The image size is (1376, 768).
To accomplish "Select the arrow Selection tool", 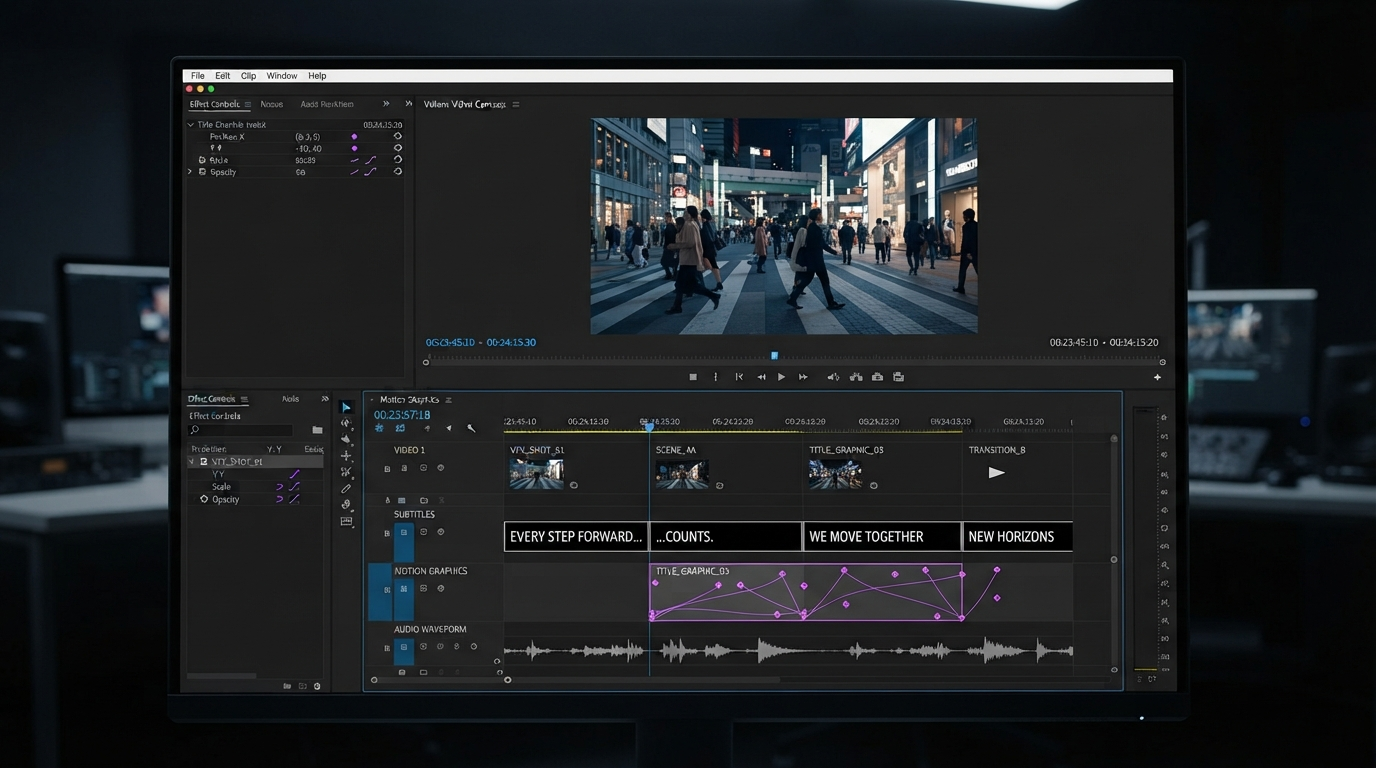I will 346,407.
